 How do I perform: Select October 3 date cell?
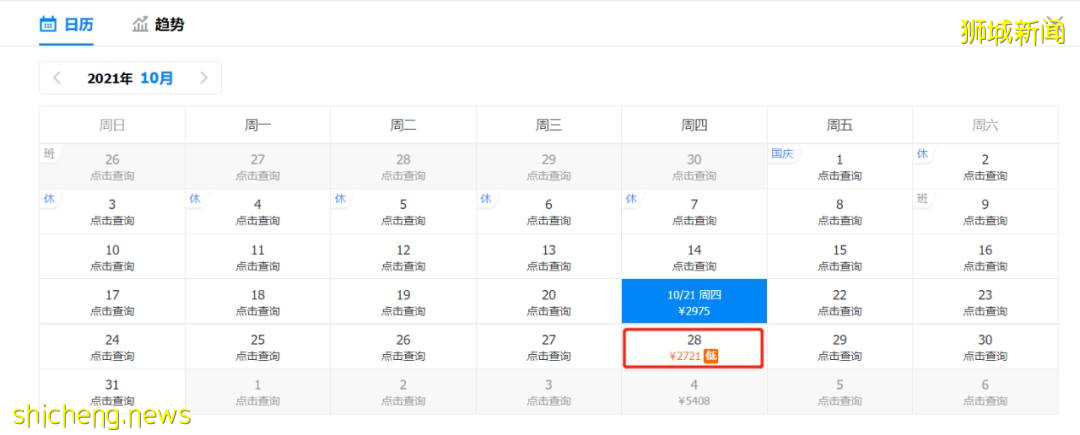point(112,211)
